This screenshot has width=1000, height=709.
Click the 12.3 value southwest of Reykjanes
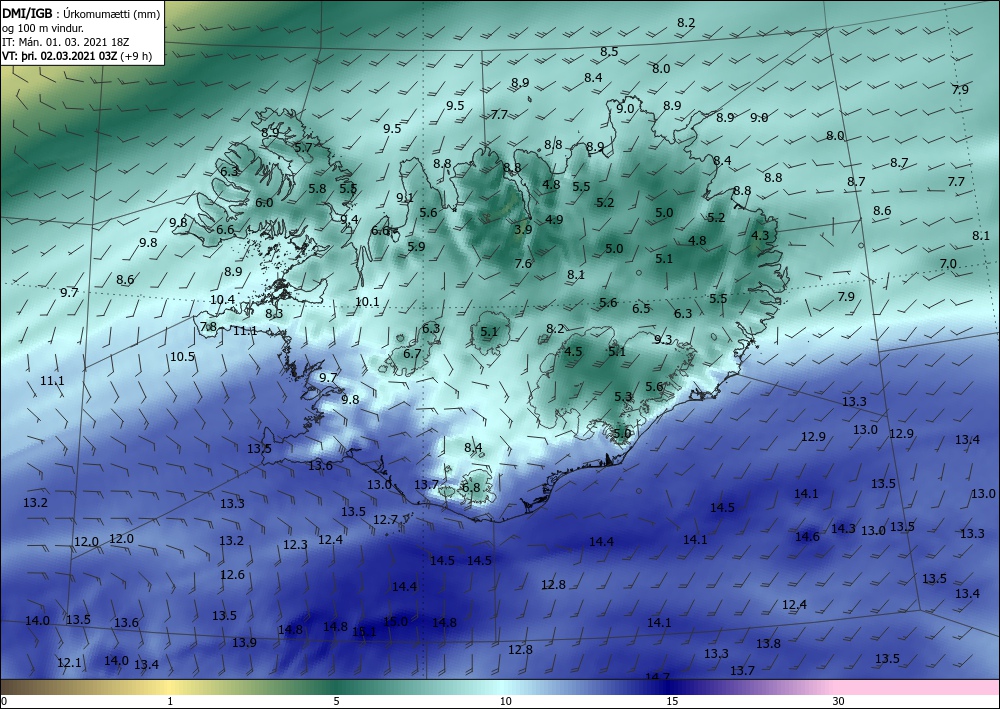pyautogui.click(x=295, y=545)
